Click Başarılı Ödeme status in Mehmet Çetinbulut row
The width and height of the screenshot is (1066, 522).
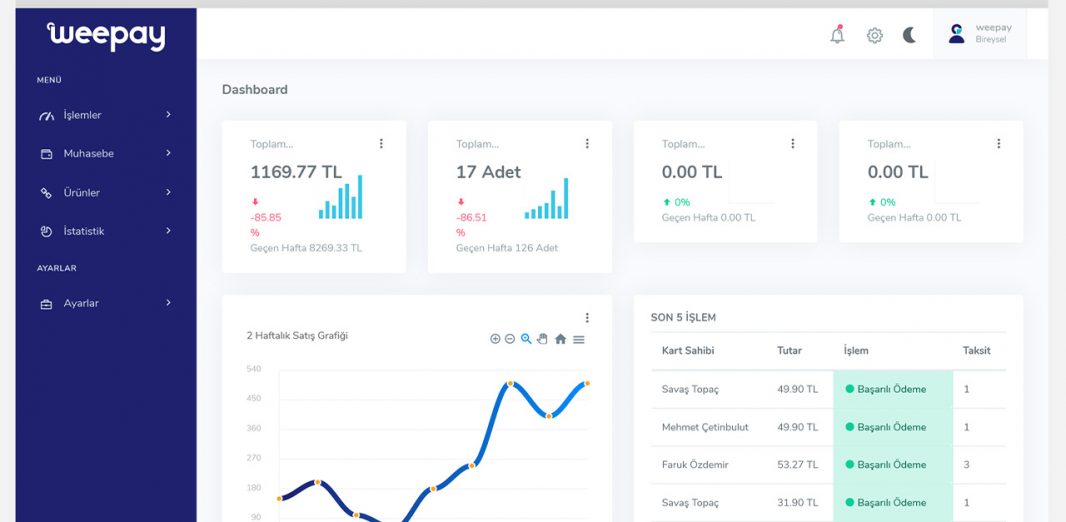pos(885,428)
